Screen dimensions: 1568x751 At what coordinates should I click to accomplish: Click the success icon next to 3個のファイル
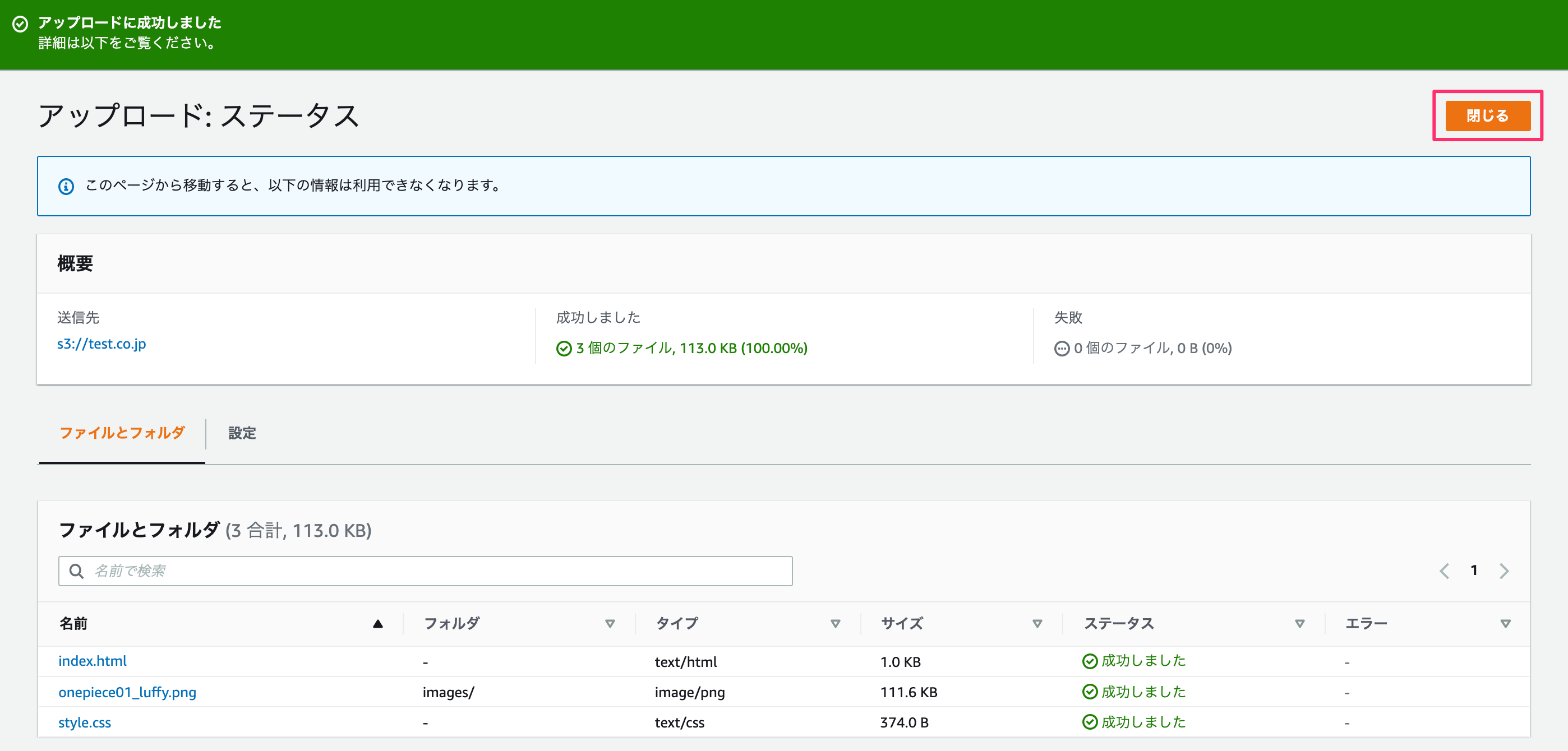(563, 349)
